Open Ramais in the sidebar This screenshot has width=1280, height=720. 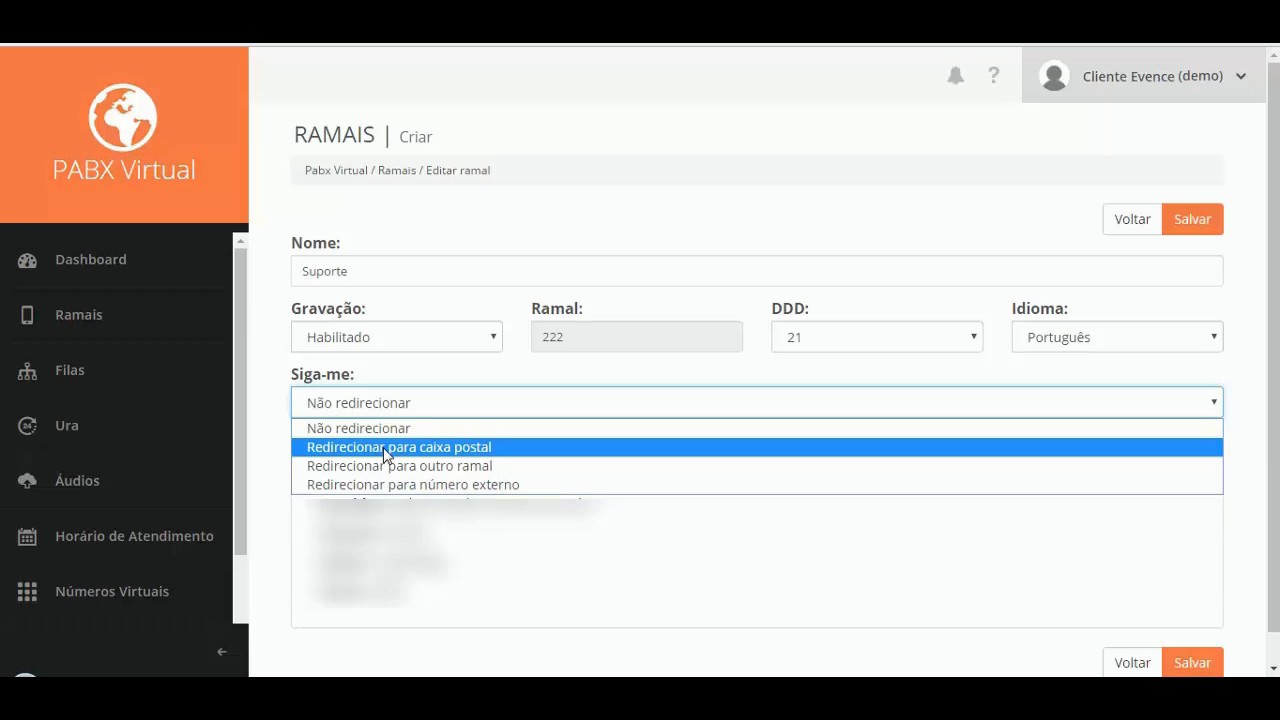click(79, 315)
